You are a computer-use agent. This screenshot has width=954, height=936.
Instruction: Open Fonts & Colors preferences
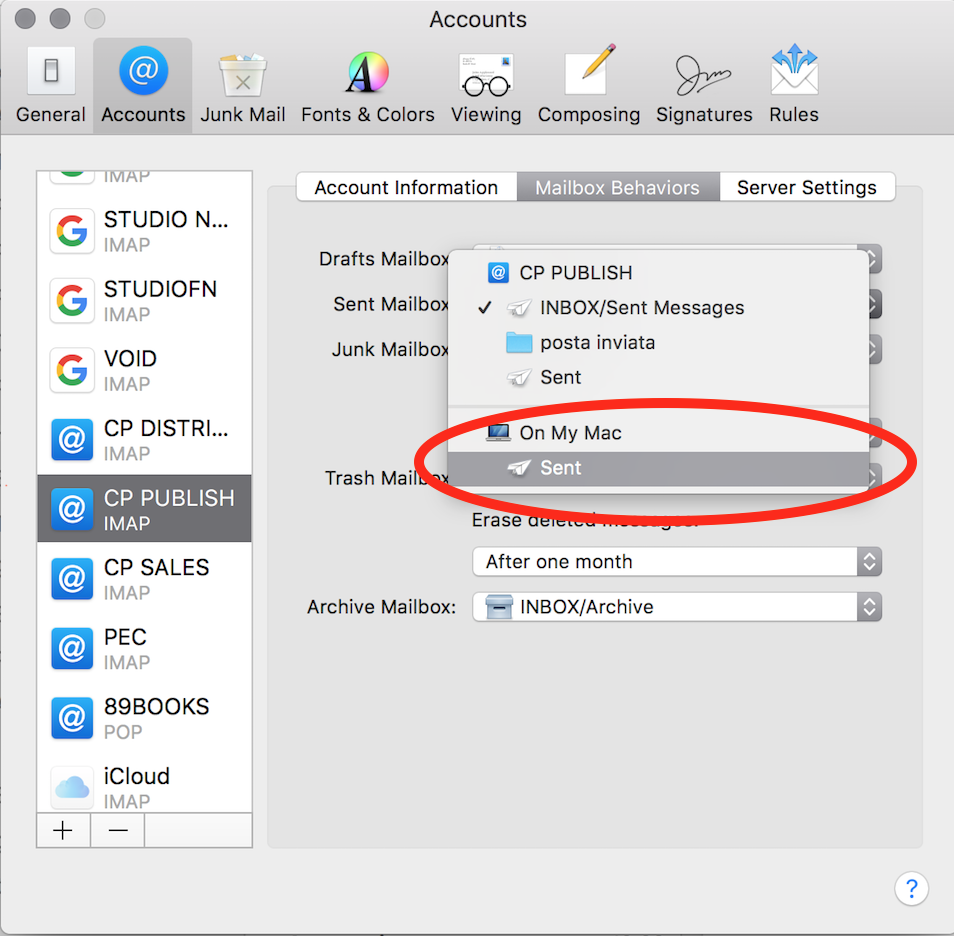pos(367,85)
